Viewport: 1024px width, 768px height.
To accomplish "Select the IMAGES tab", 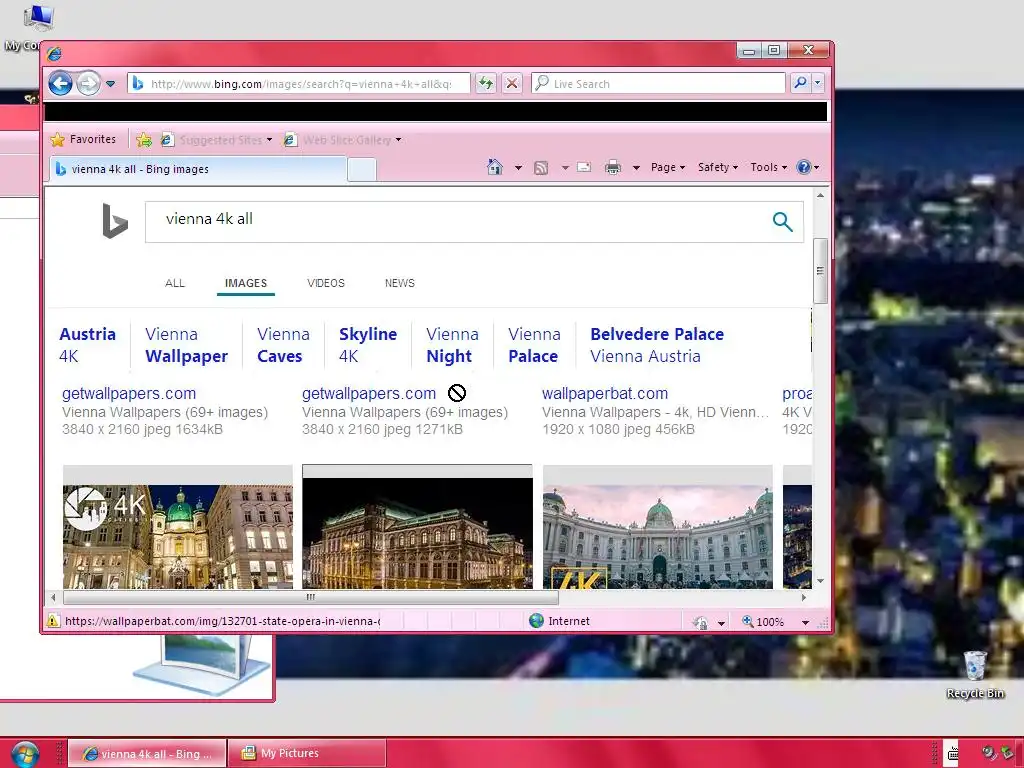I will (x=246, y=283).
